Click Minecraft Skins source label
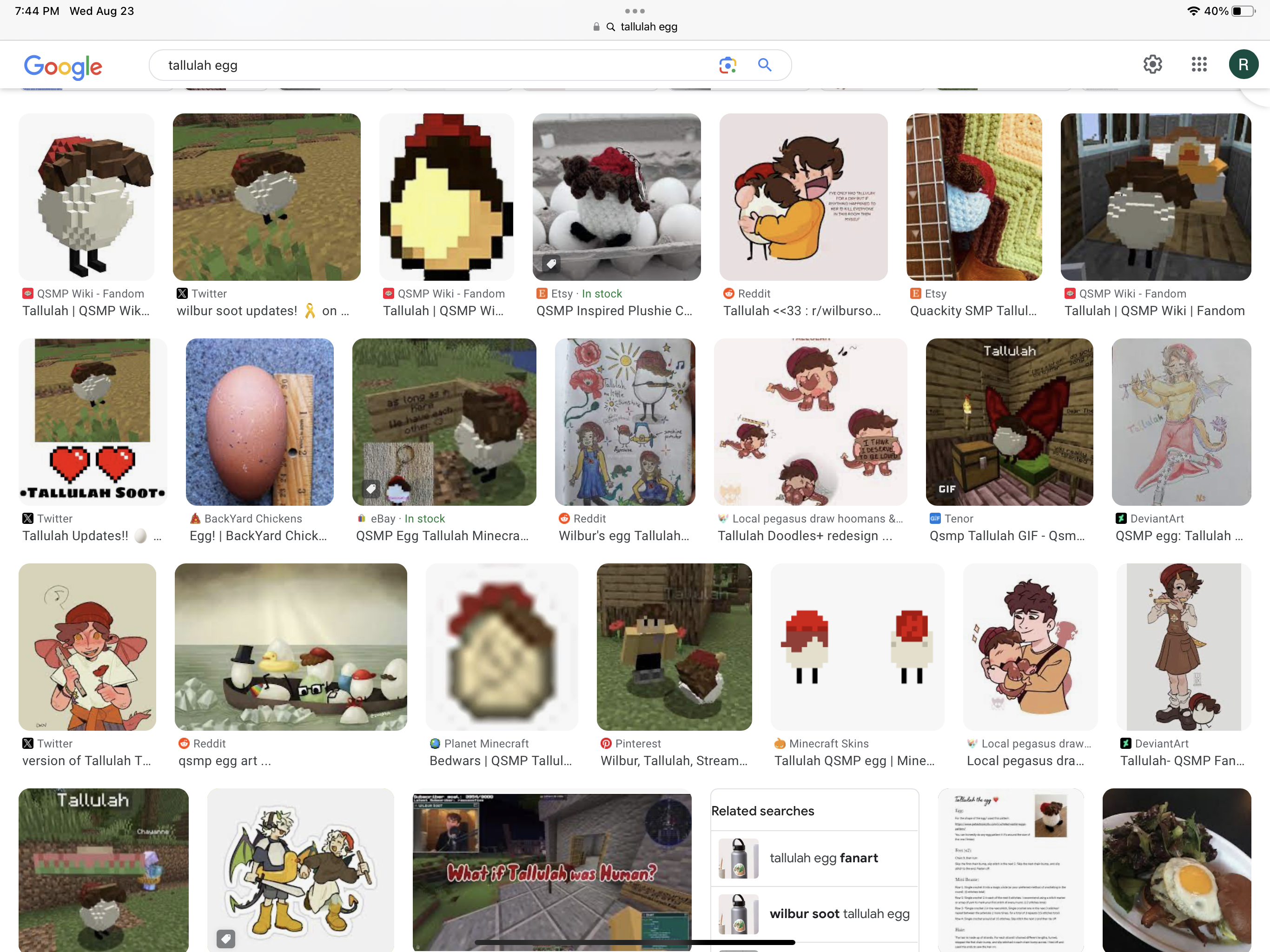 tap(828, 744)
